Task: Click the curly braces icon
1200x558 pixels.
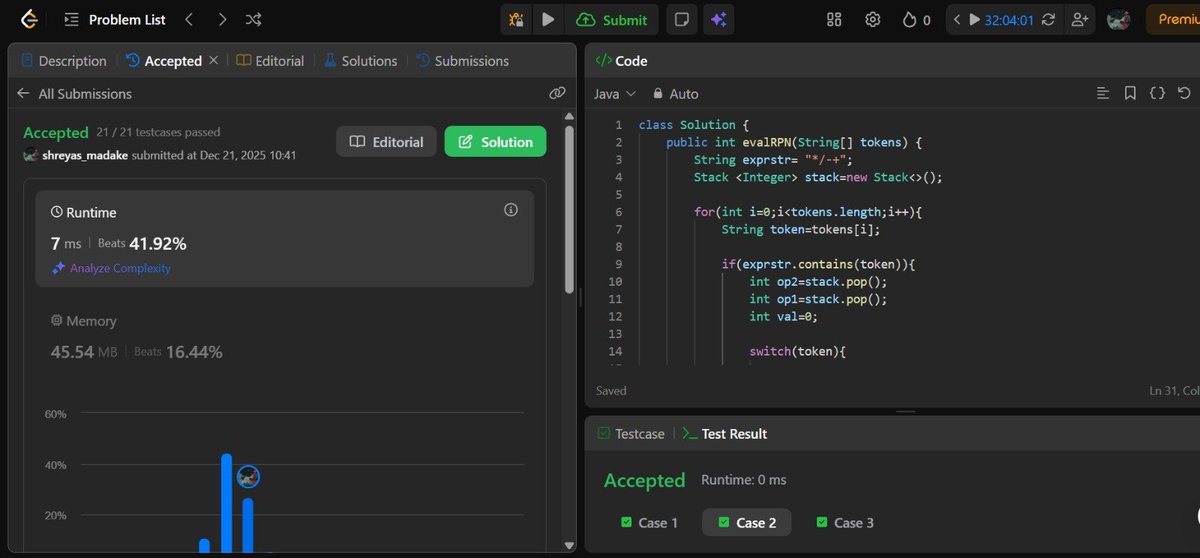Action: click(x=1157, y=94)
